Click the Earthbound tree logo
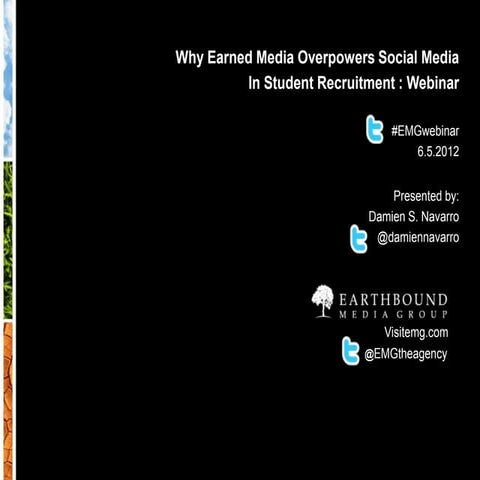This screenshot has height=480, width=480. 322,301
